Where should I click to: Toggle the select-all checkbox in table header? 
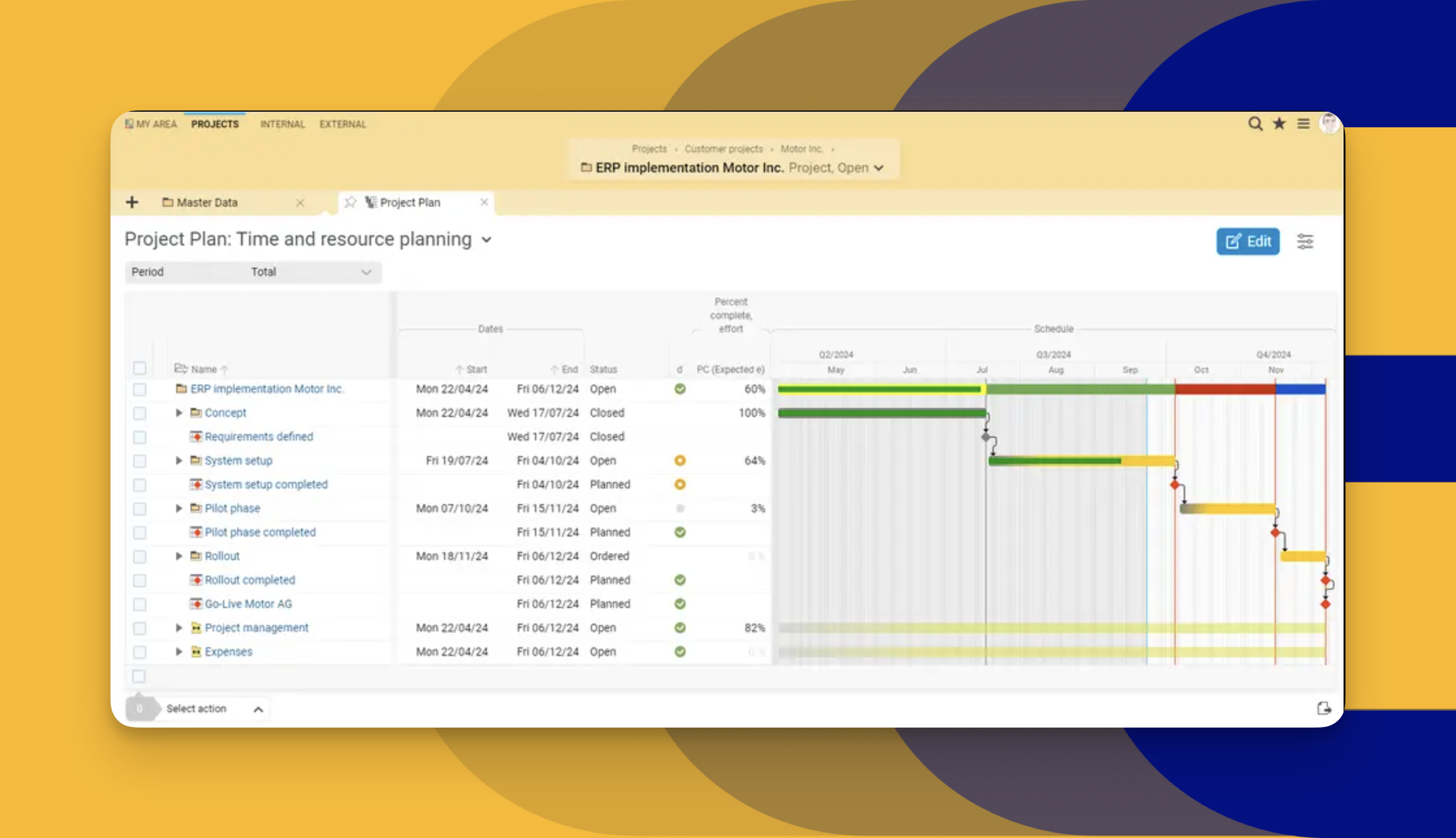[x=140, y=368]
